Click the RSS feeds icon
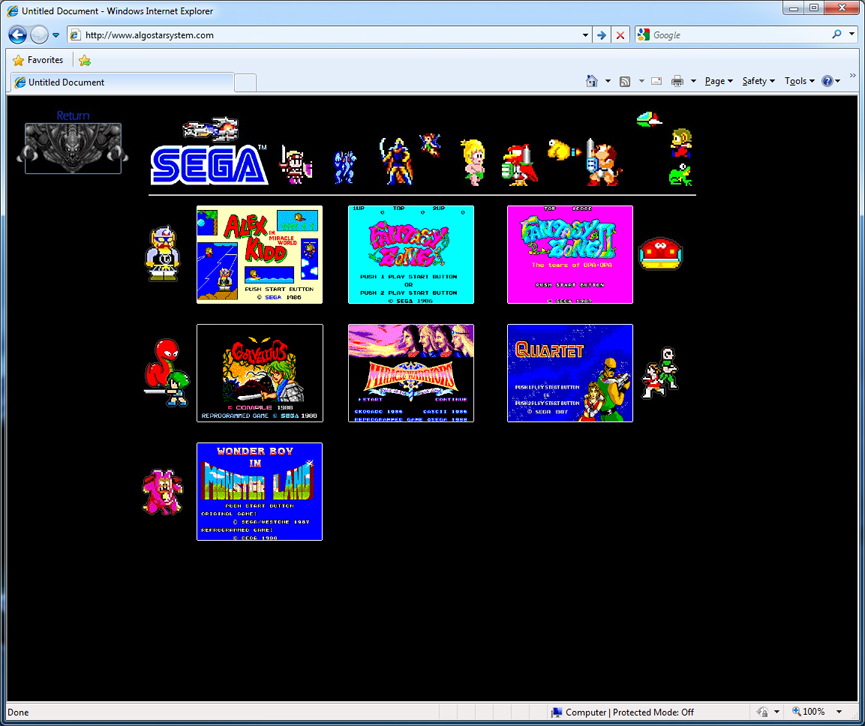The height and width of the screenshot is (726, 865). [x=625, y=82]
